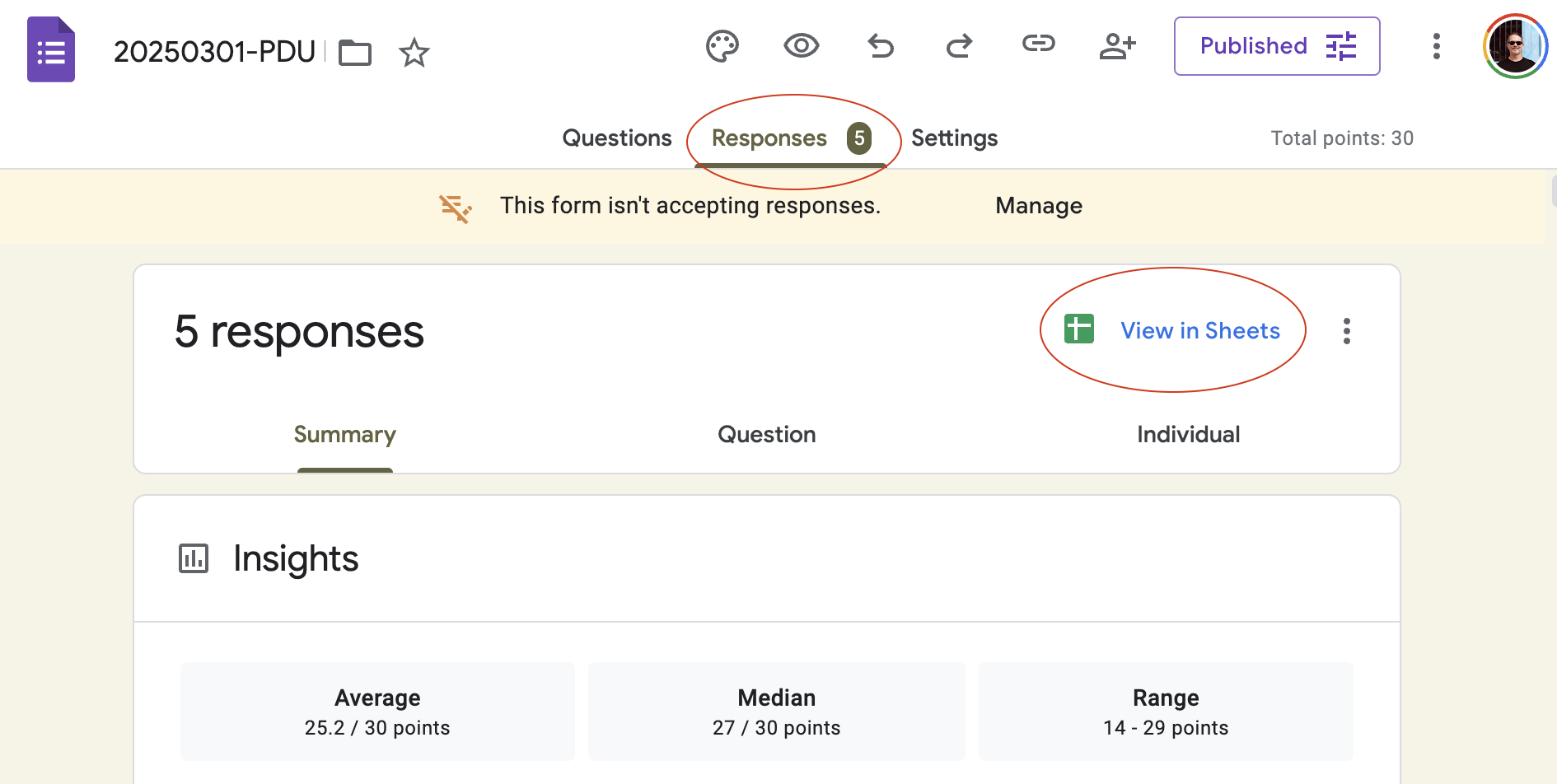
Task: Undo the last change
Action: click(881, 45)
